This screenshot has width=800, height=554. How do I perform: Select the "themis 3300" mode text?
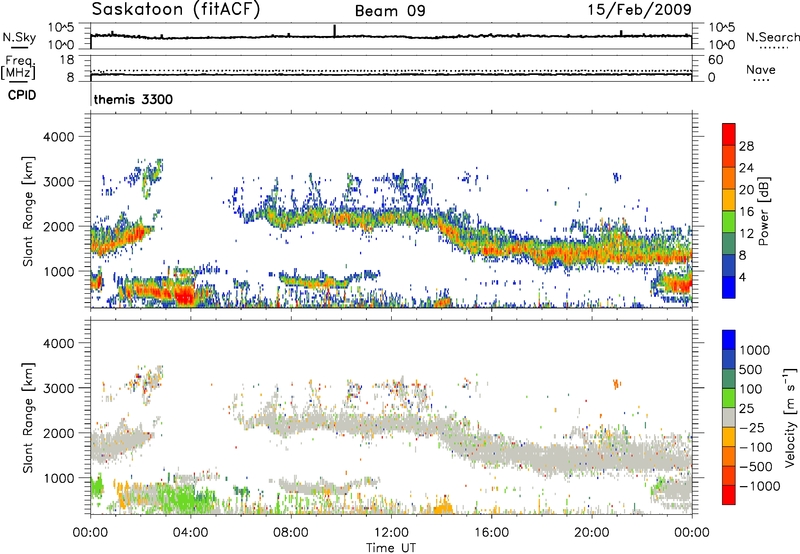(x=133, y=99)
